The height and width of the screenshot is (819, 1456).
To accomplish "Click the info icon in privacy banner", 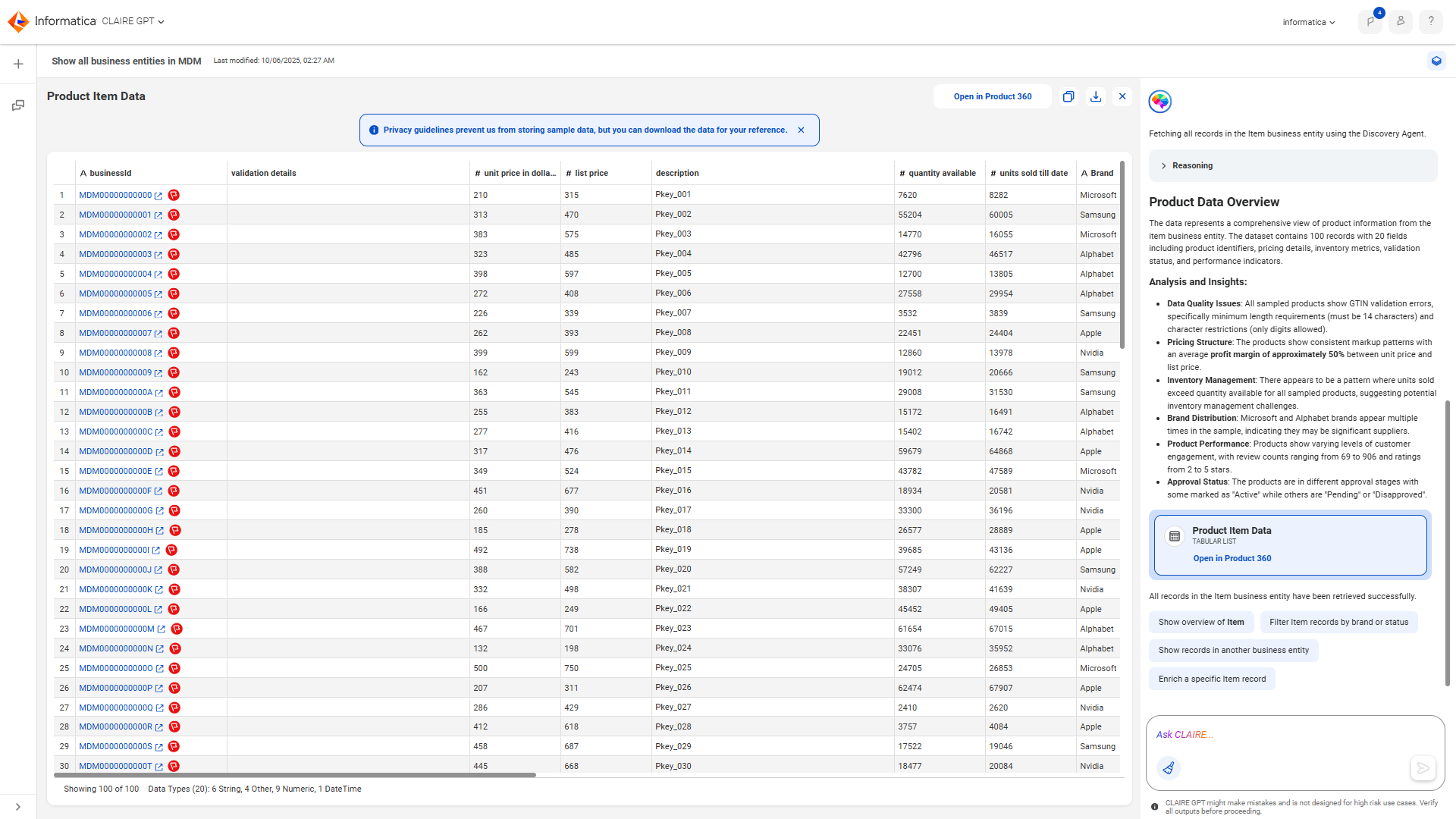I will pos(373,130).
